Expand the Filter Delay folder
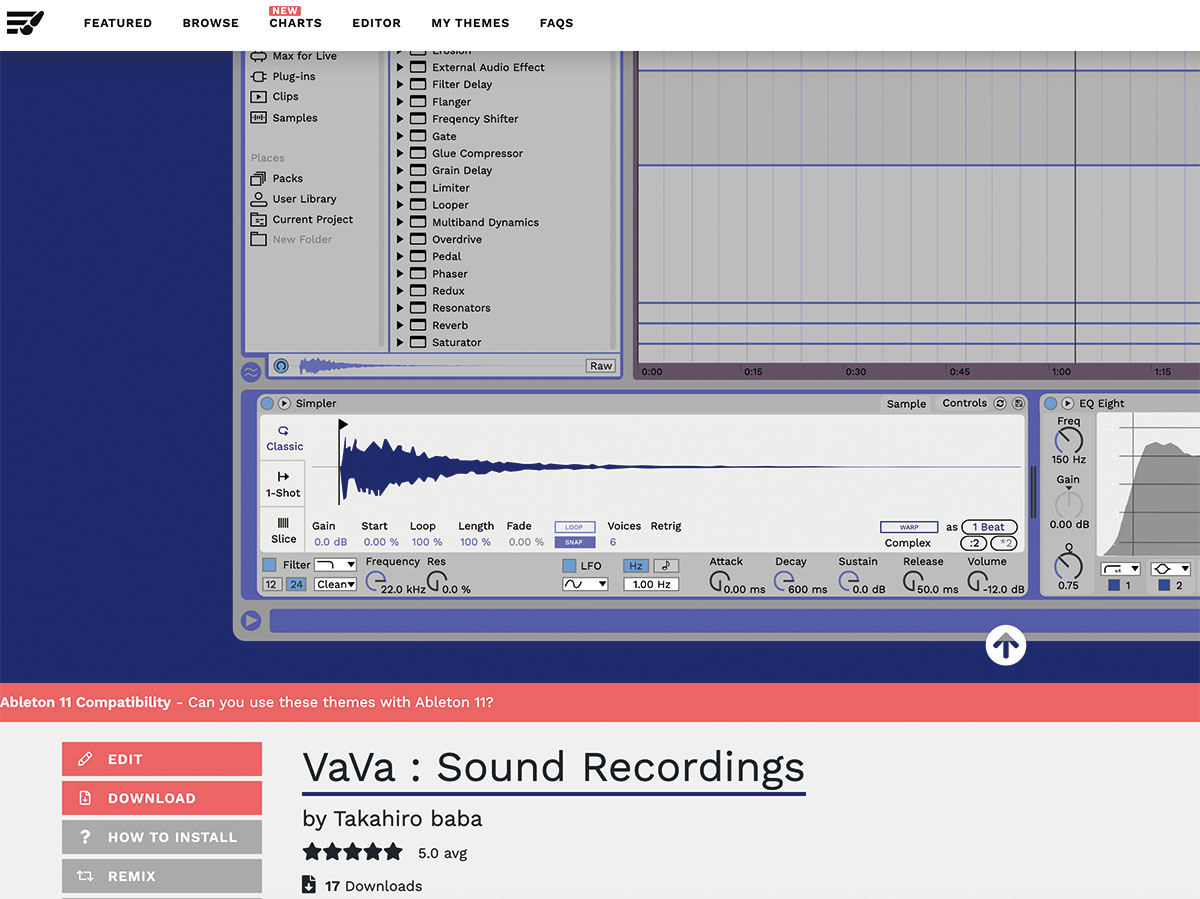The height and width of the screenshot is (899, 1200). click(400, 84)
